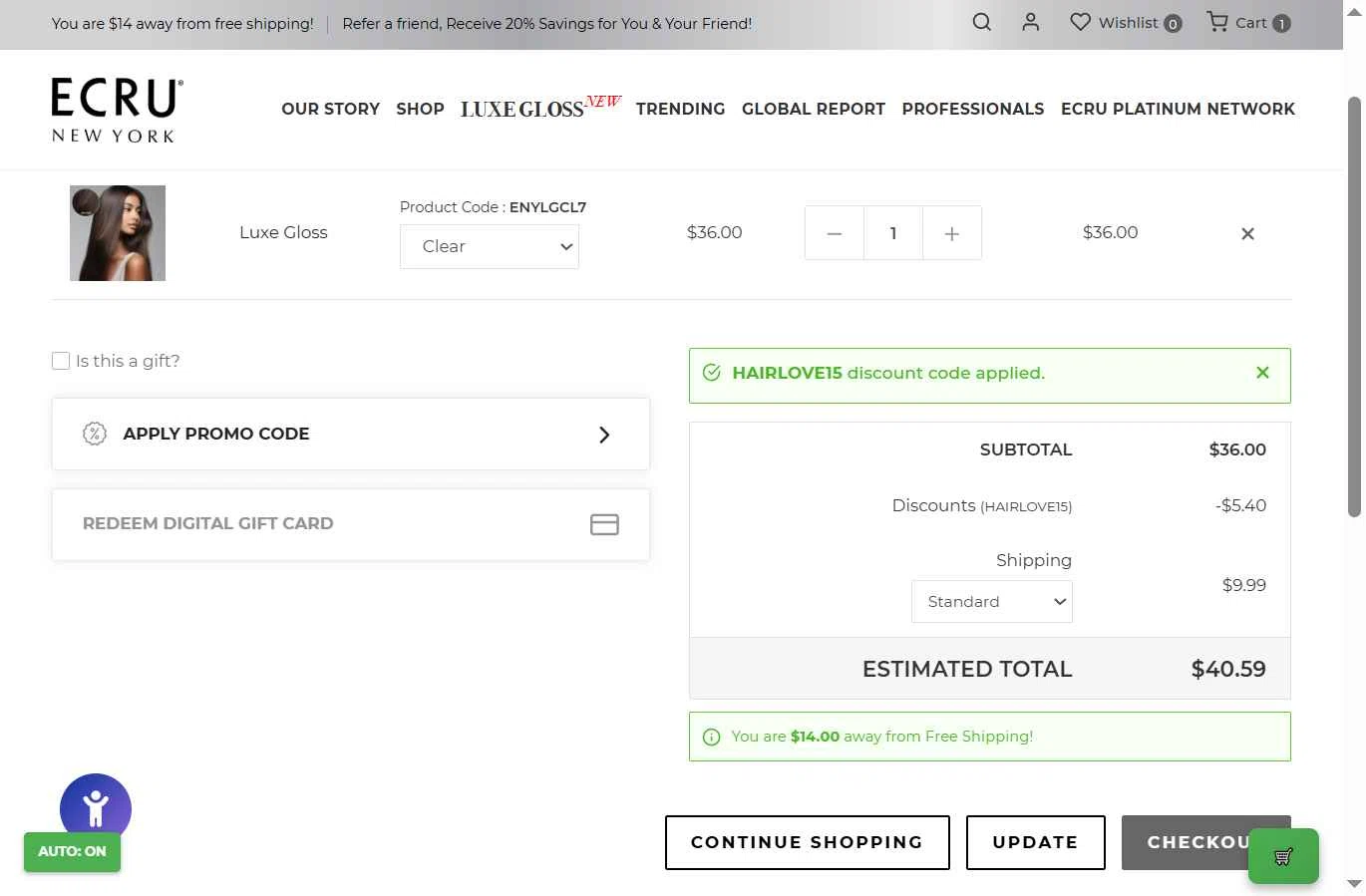The image size is (1366, 896).
Task: Increase quantity with plus button
Action: 952,233
